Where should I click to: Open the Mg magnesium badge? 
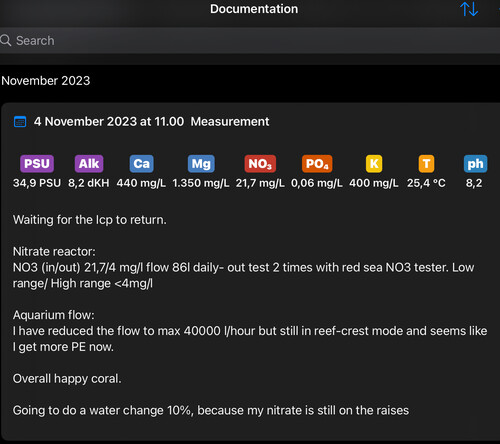click(x=201, y=164)
